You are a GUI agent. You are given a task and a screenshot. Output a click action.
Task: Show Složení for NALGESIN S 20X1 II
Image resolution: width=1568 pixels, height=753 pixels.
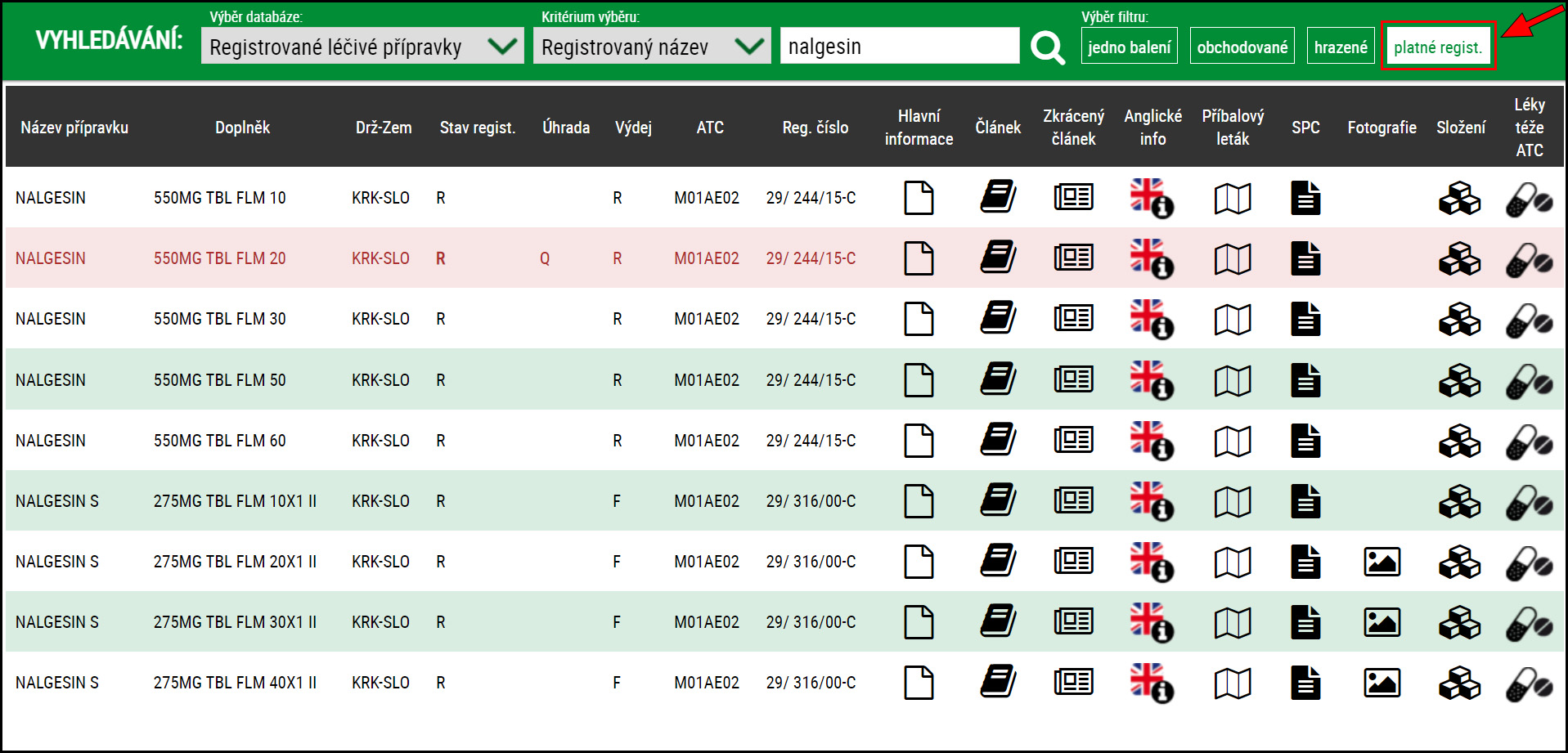1460,563
